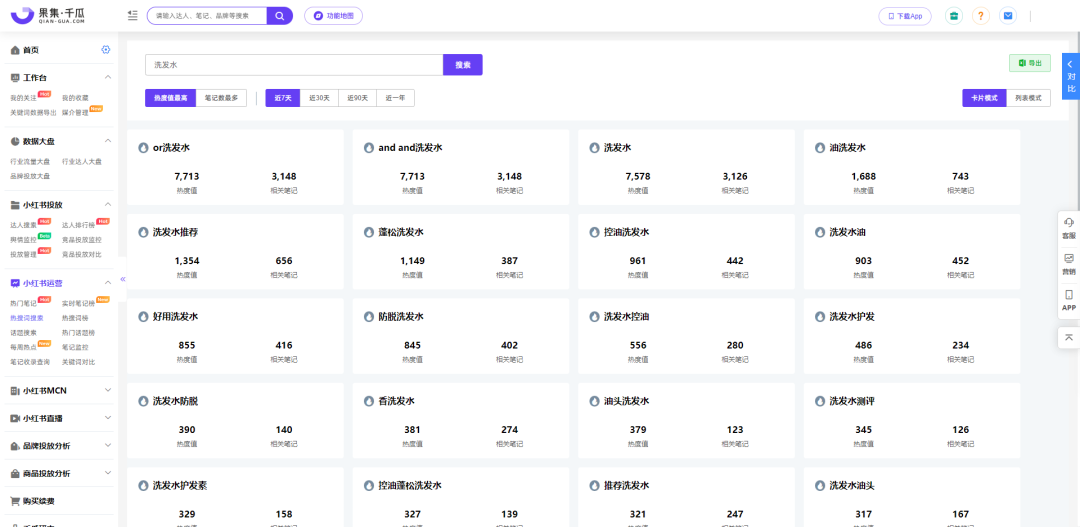
Task: Expand the 小红书MCN sidebar section
Action: pyautogui.click(x=107, y=390)
